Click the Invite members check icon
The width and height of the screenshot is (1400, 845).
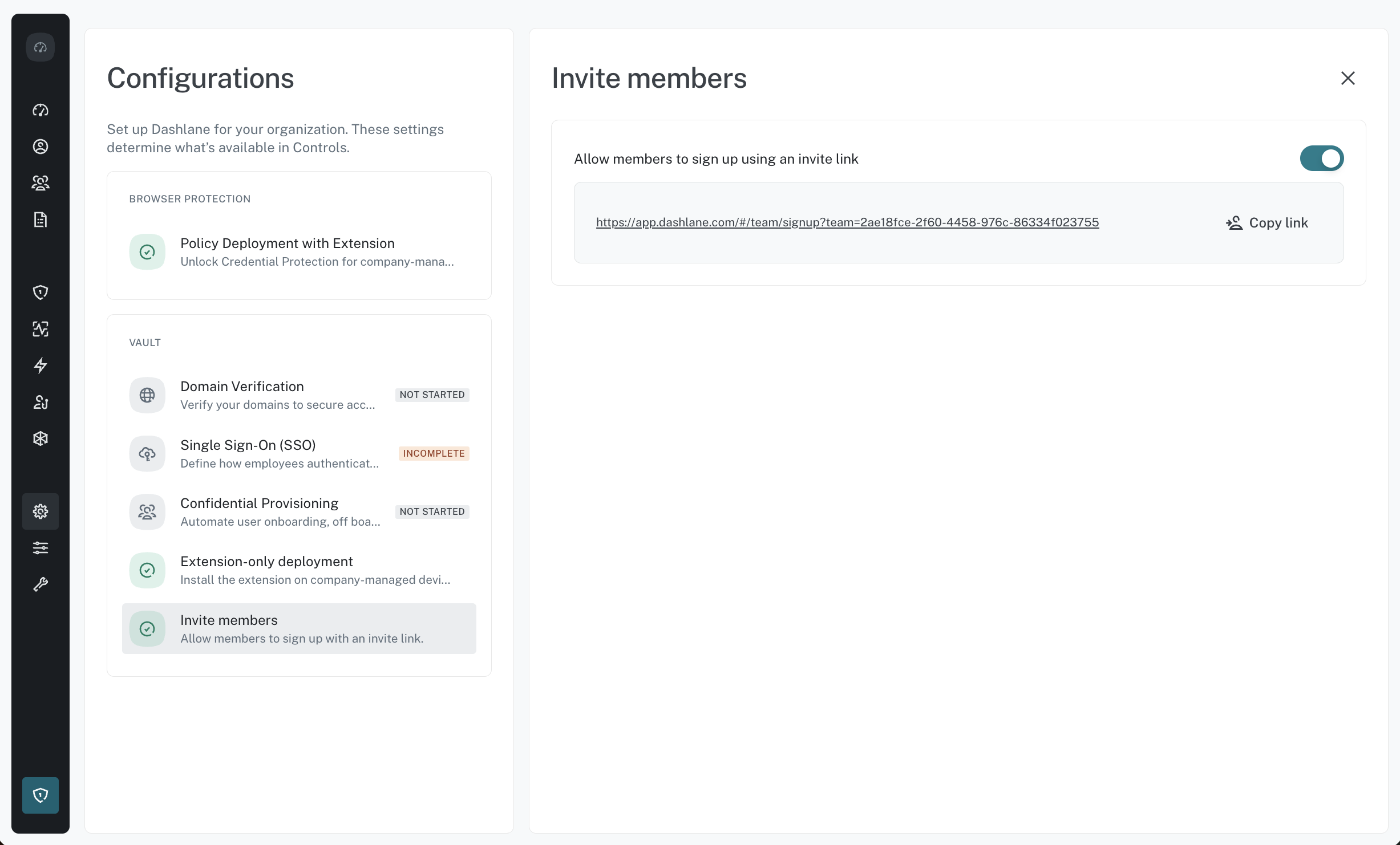click(x=147, y=629)
